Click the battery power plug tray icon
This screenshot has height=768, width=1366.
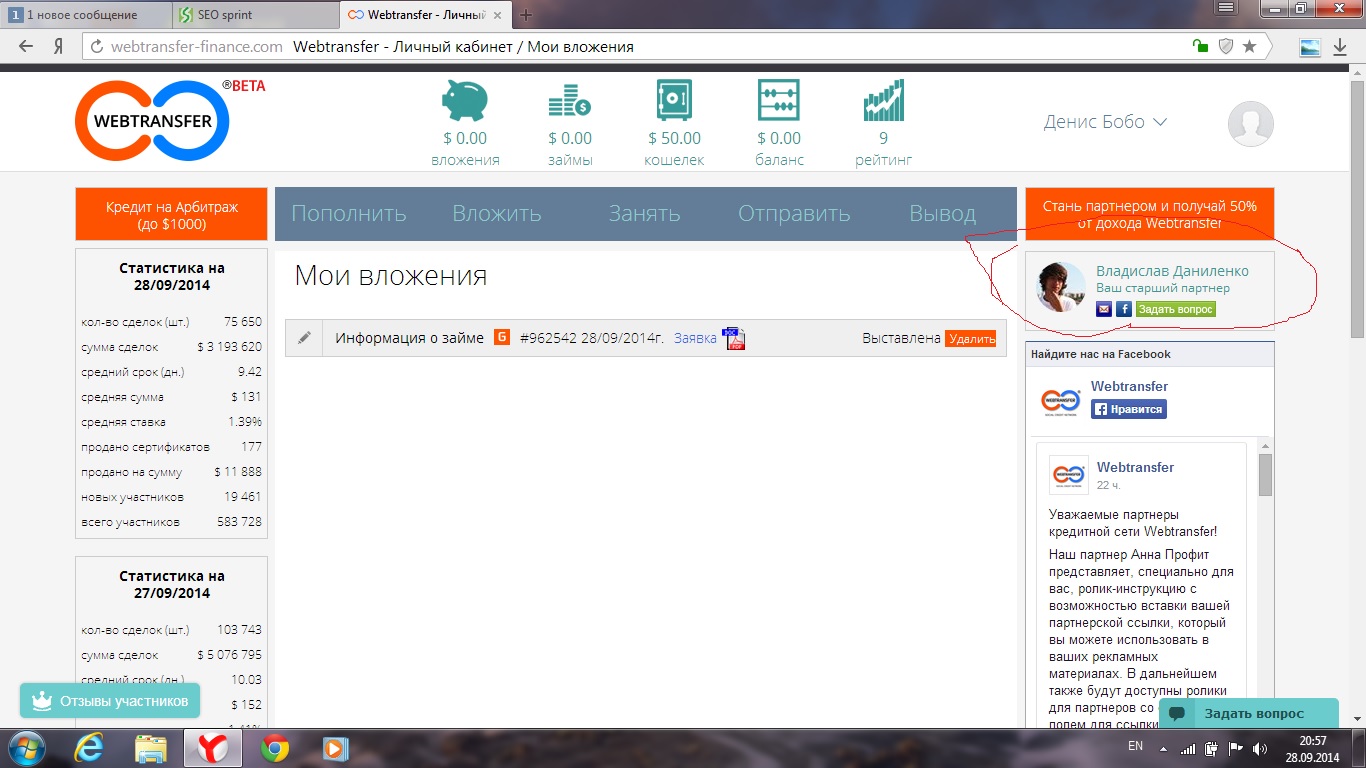1212,748
